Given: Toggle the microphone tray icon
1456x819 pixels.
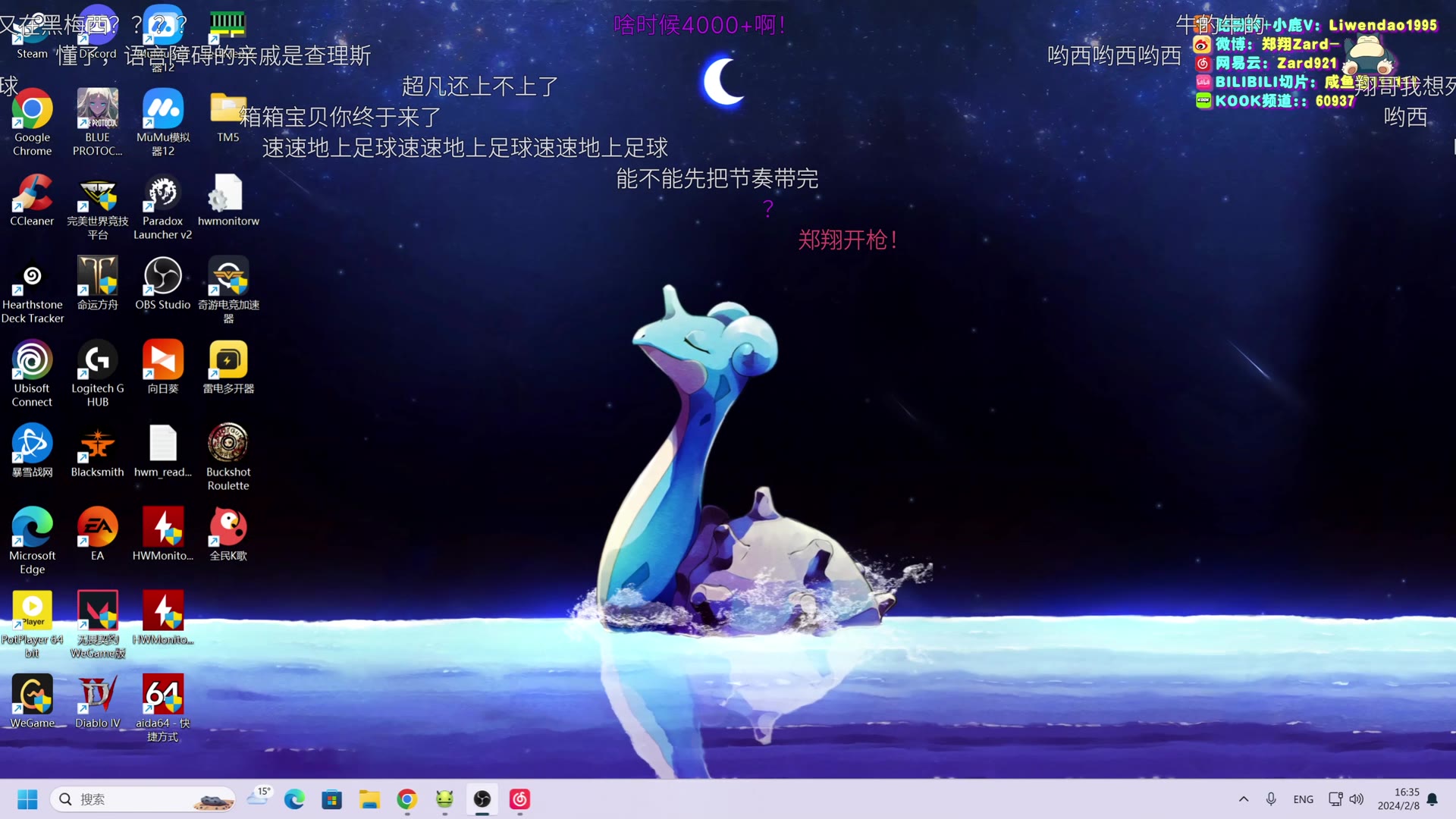Looking at the screenshot, I should (1271, 799).
